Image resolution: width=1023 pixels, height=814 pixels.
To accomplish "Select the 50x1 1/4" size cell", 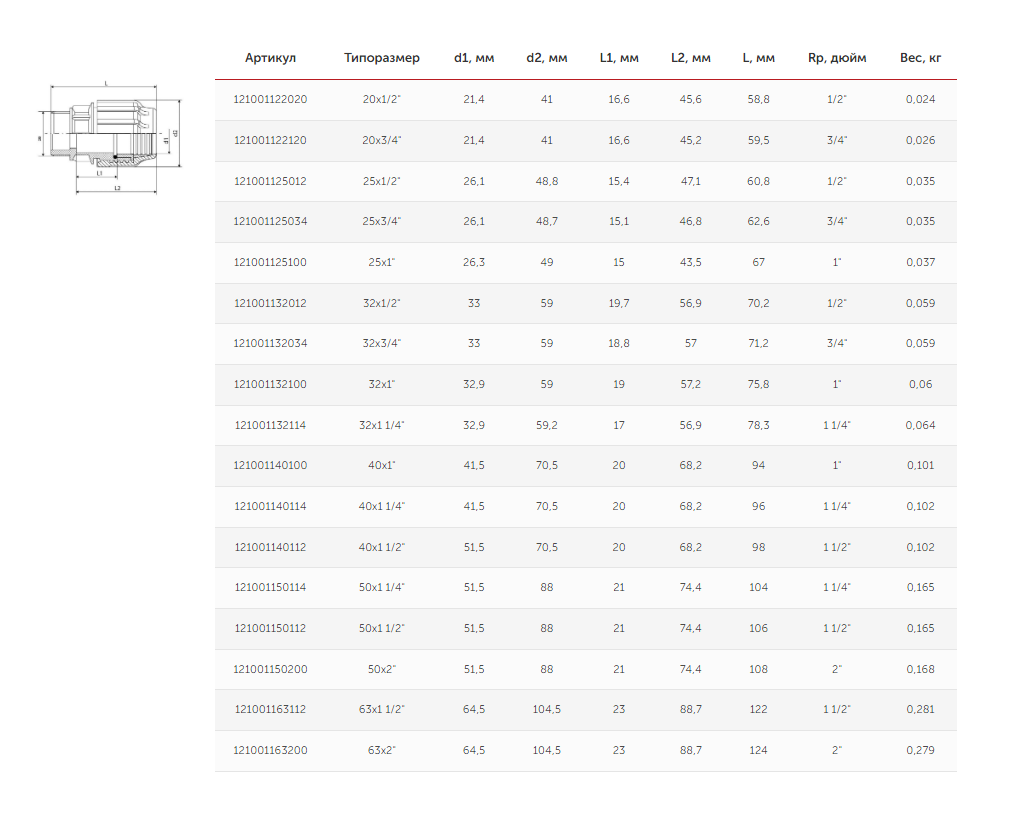I will (382, 587).
